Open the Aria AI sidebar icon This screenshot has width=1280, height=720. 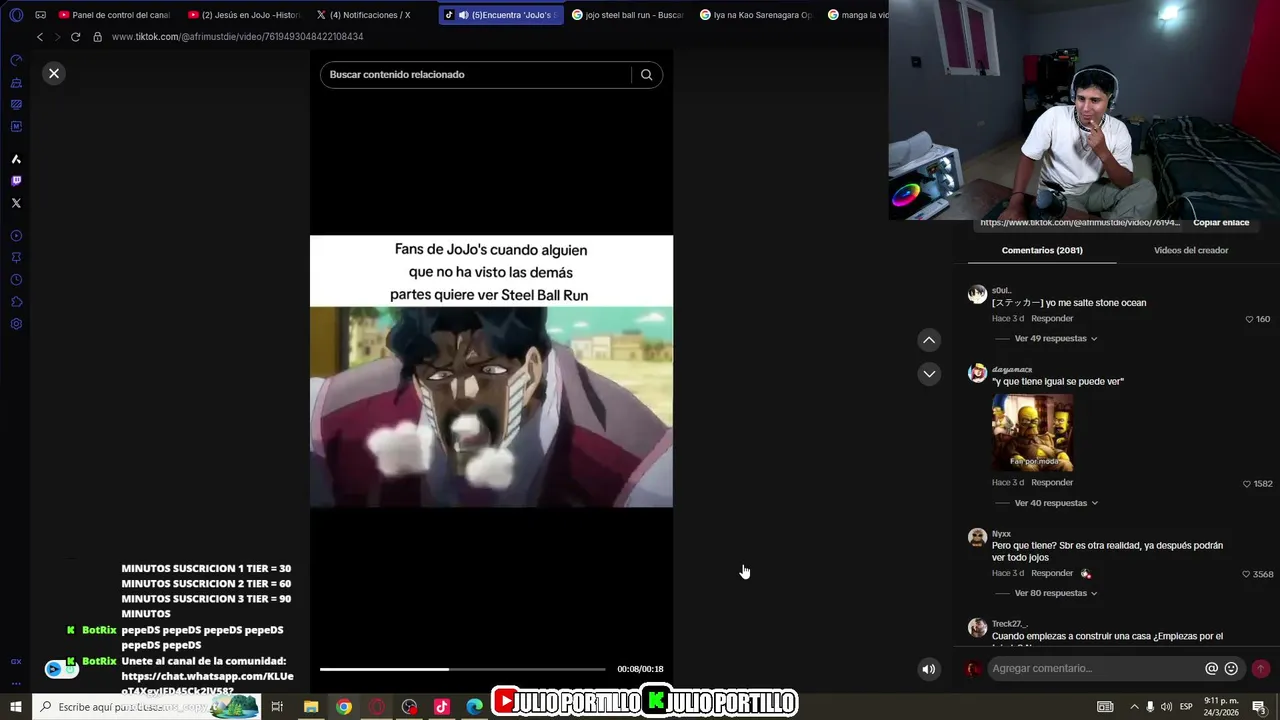pyautogui.click(x=16, y=159)
